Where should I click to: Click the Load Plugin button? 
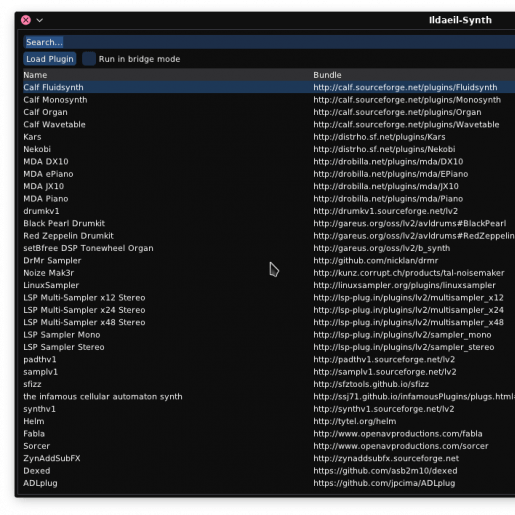point(50,59)
